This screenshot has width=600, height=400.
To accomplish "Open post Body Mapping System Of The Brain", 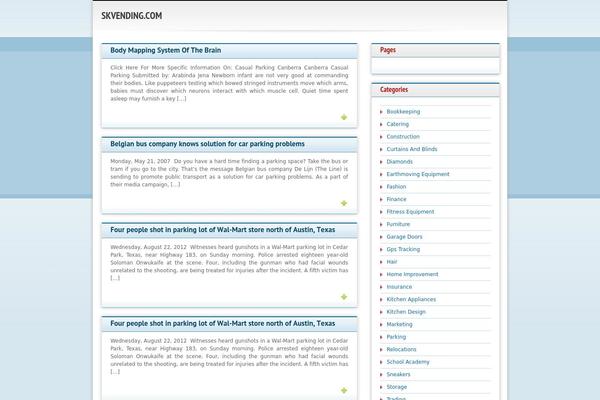I will point(166,50).
